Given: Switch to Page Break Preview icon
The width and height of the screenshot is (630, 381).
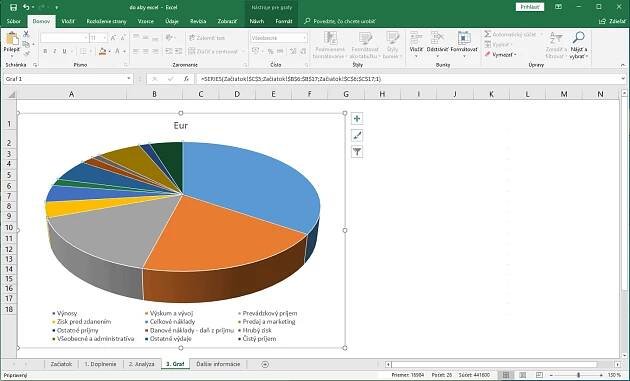Looking at the screenshot, I should point(539,375).
